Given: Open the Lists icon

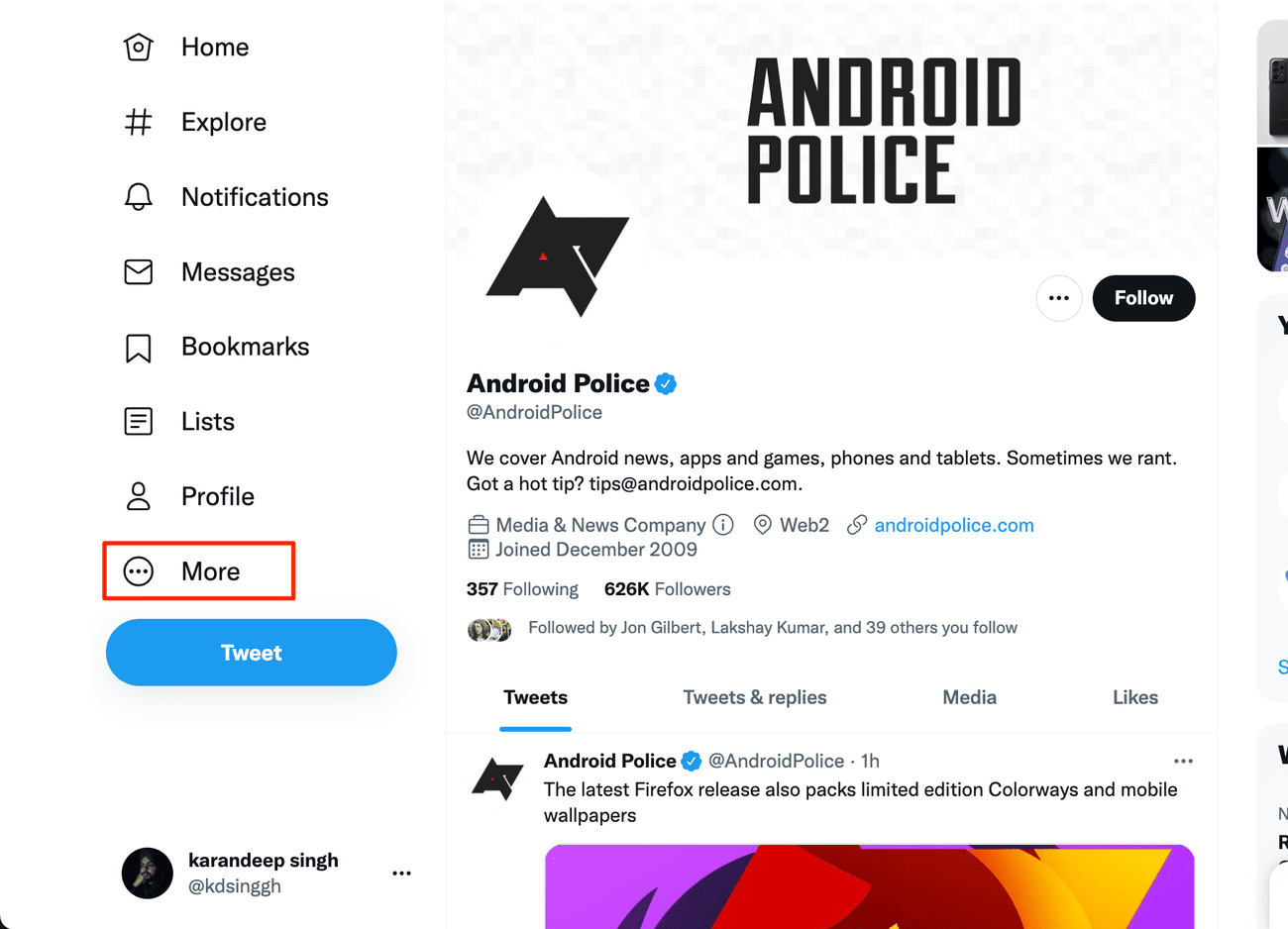Looking at the screenshot, I should [139, 422].
